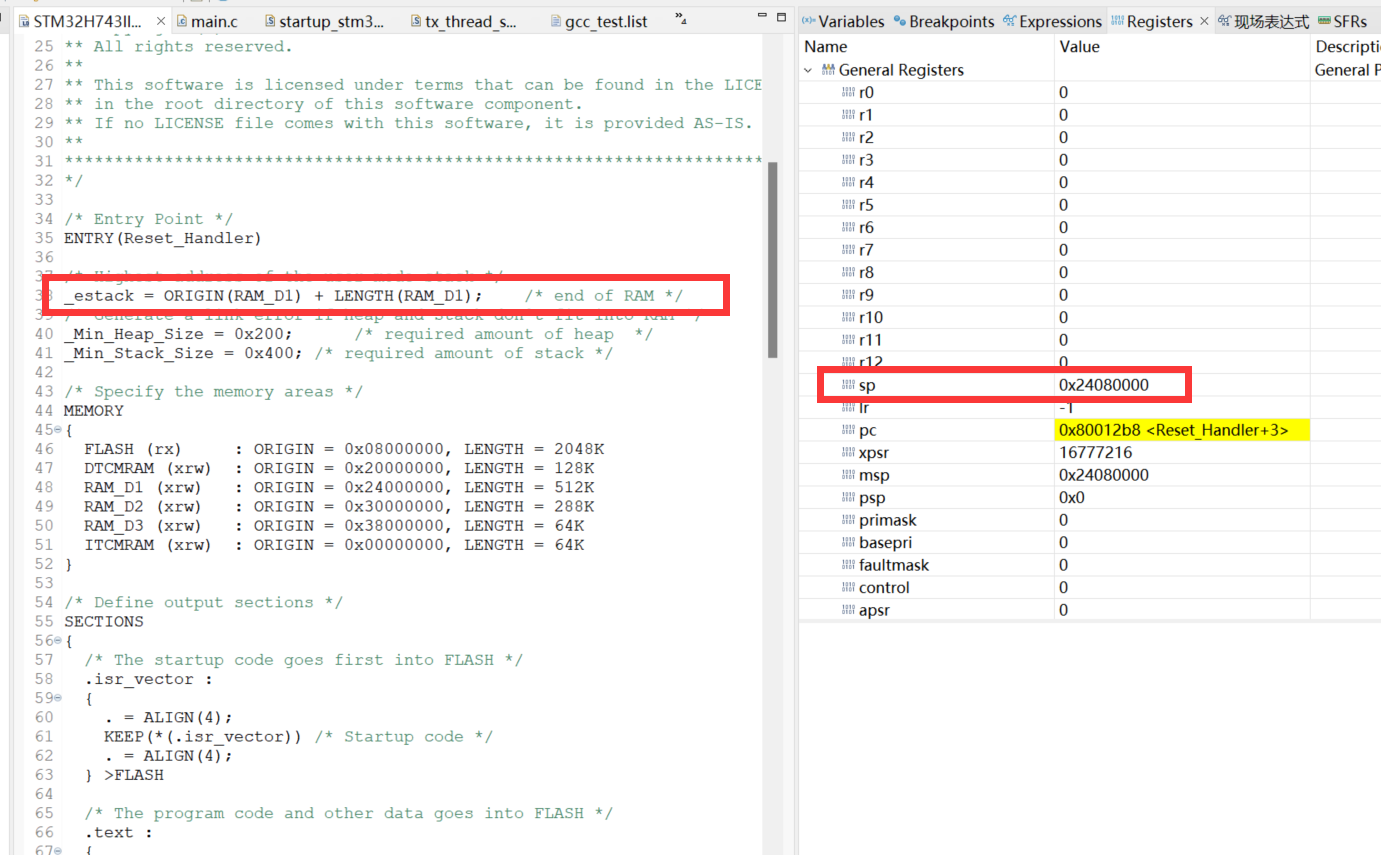Screen dimensions: 1381x855
Task: Click the _Min_Heap_Size = 0x200 line
Action: (358, 334)
